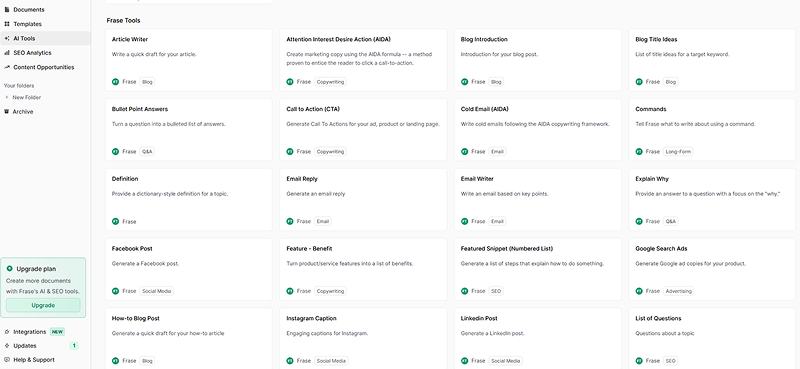Open the Article Writer tool
The image size is (800, 369).
pos(189,60)
